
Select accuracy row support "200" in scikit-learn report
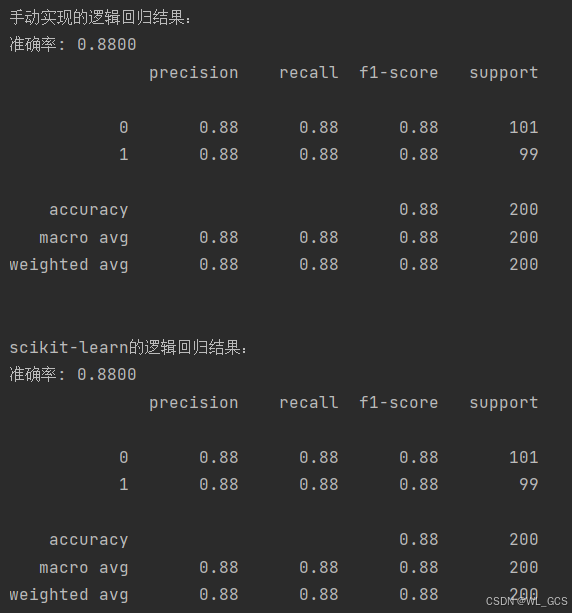[524, 540]
